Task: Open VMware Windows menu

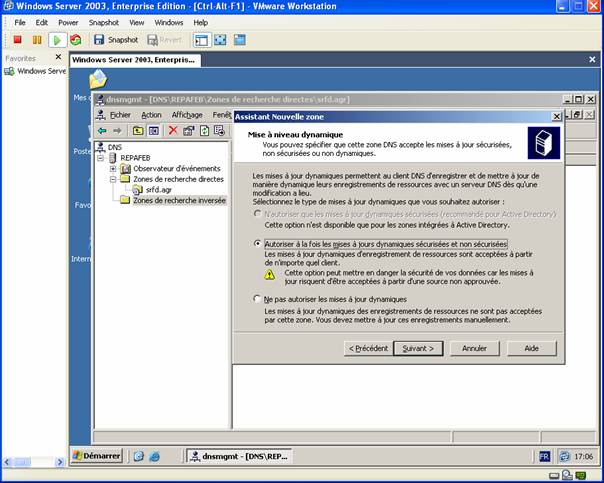Action: [169, 23]
